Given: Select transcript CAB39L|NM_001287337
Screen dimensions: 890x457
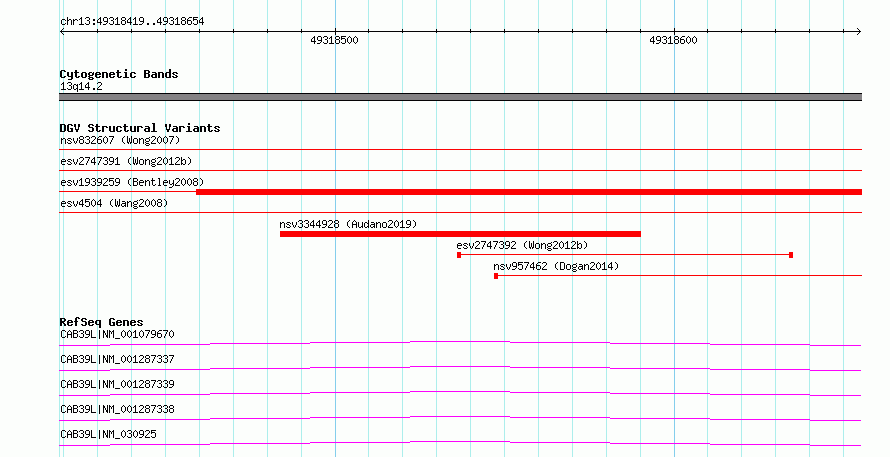Looking at the screenshot, I should tap(117, 359).
